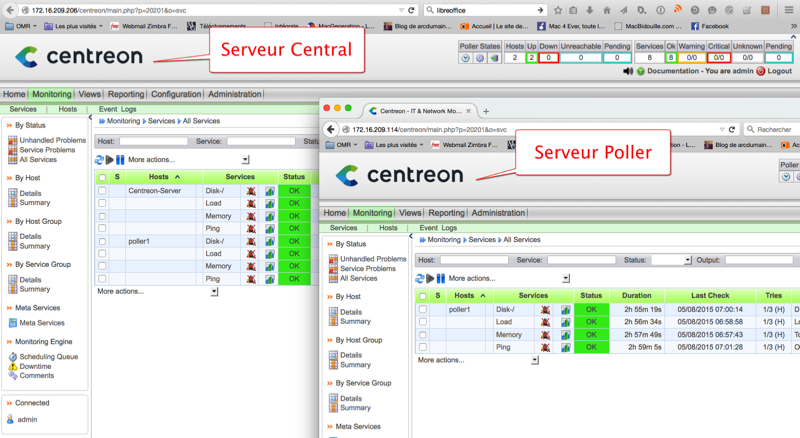
Task: Open the Configuration tab on the central server
Action: [x=176, y=94]
